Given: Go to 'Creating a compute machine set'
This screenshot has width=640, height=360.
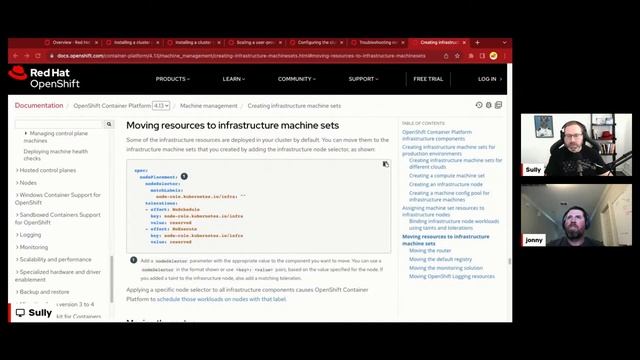Looking at the screenshot, I should pos(447,176).
